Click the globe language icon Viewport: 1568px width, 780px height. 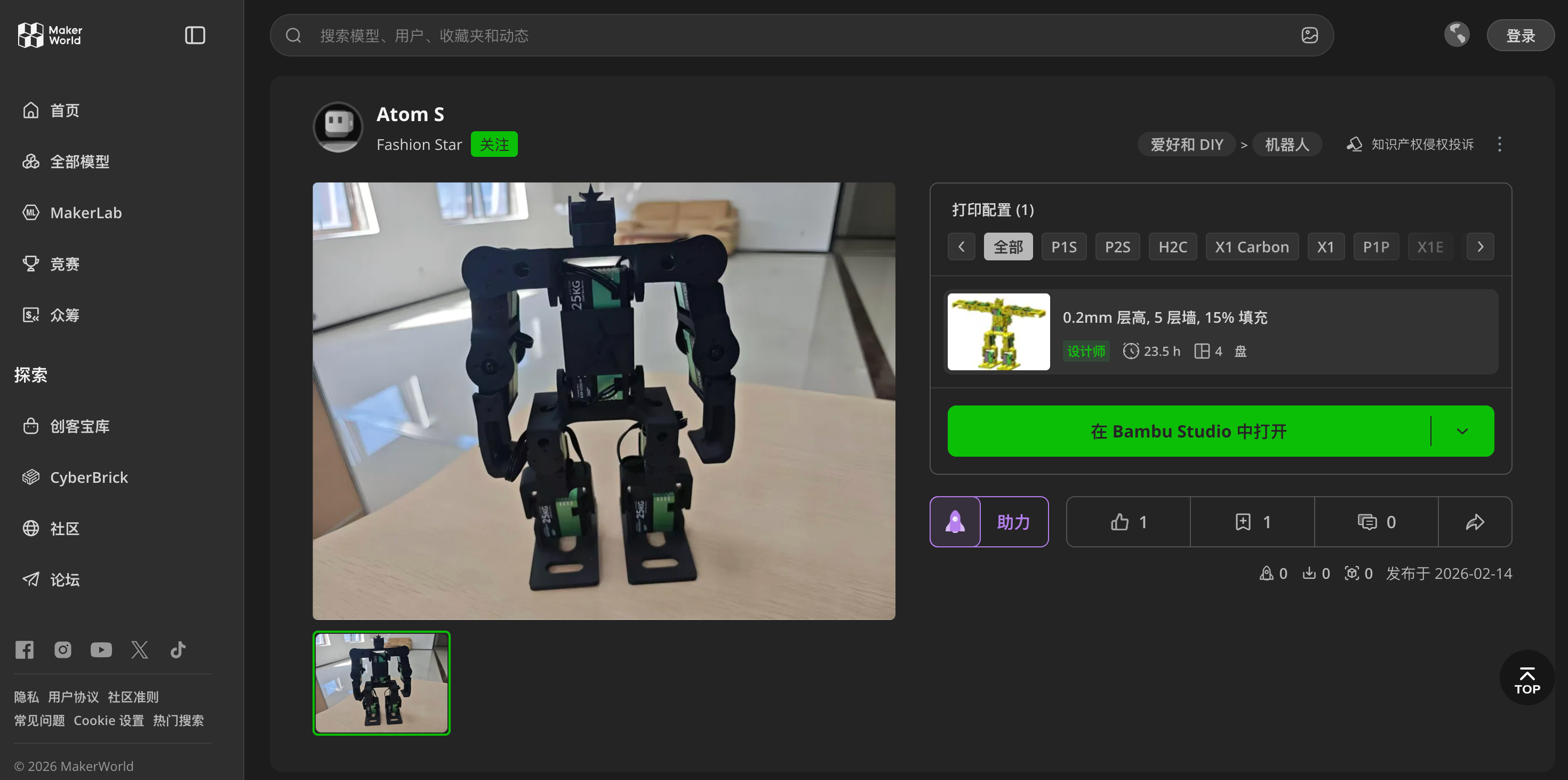click(1457, 35)
